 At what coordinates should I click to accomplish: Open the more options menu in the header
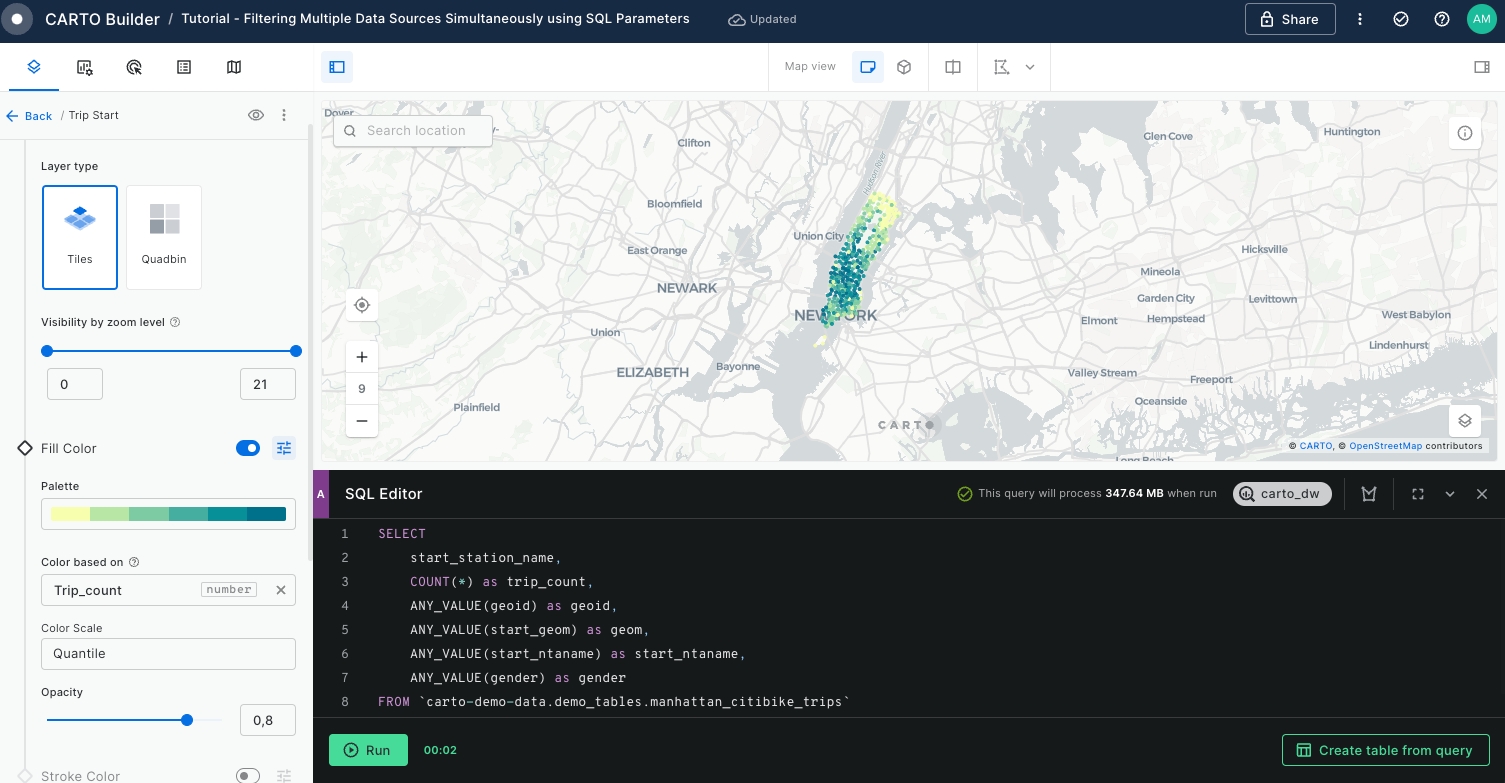[1360, 19]
